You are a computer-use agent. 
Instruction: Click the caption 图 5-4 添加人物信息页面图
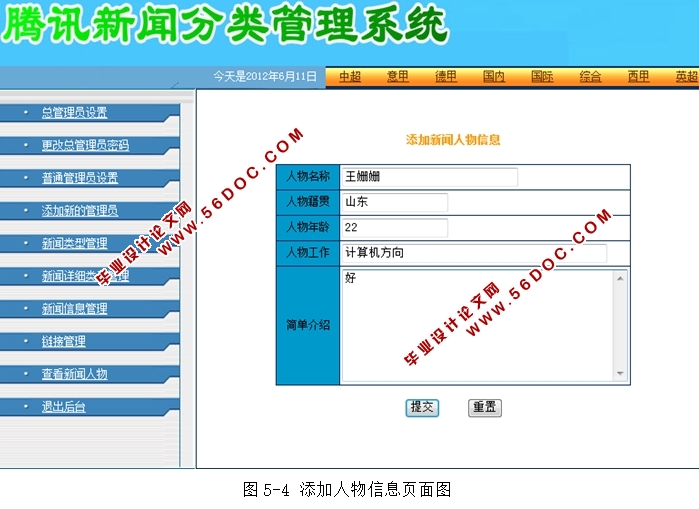(347, 489)
